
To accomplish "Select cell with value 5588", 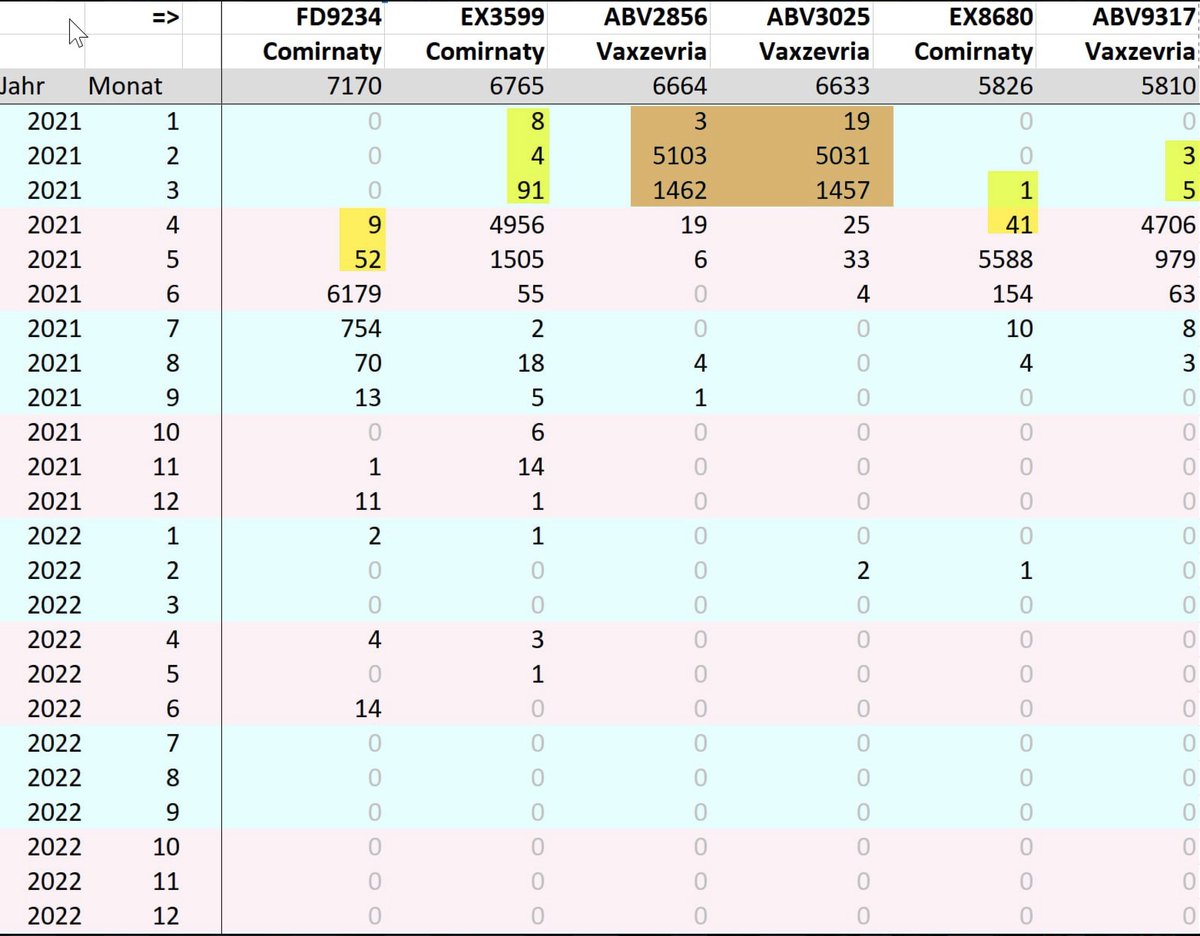I will 1005,260.
